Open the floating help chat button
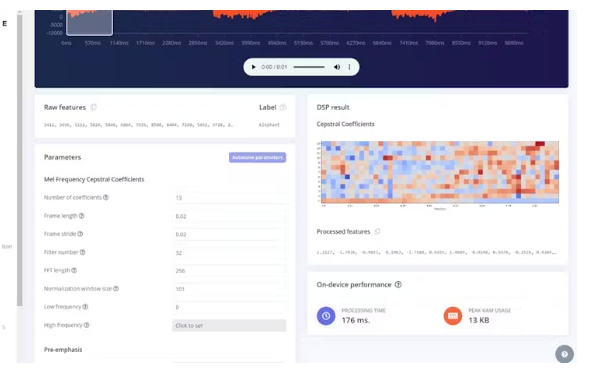Screen dimensions: 591x384 tap(564, 354)
